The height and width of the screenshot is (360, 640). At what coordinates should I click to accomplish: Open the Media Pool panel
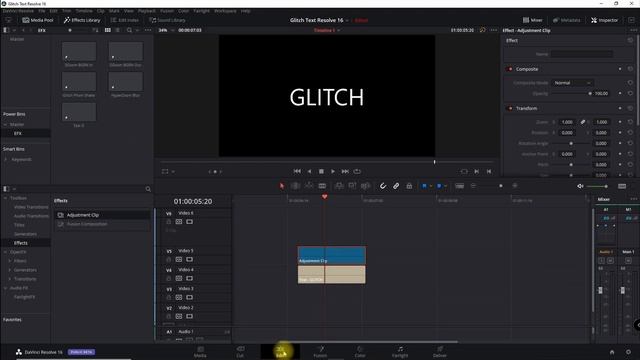click(x=38, y=20)
